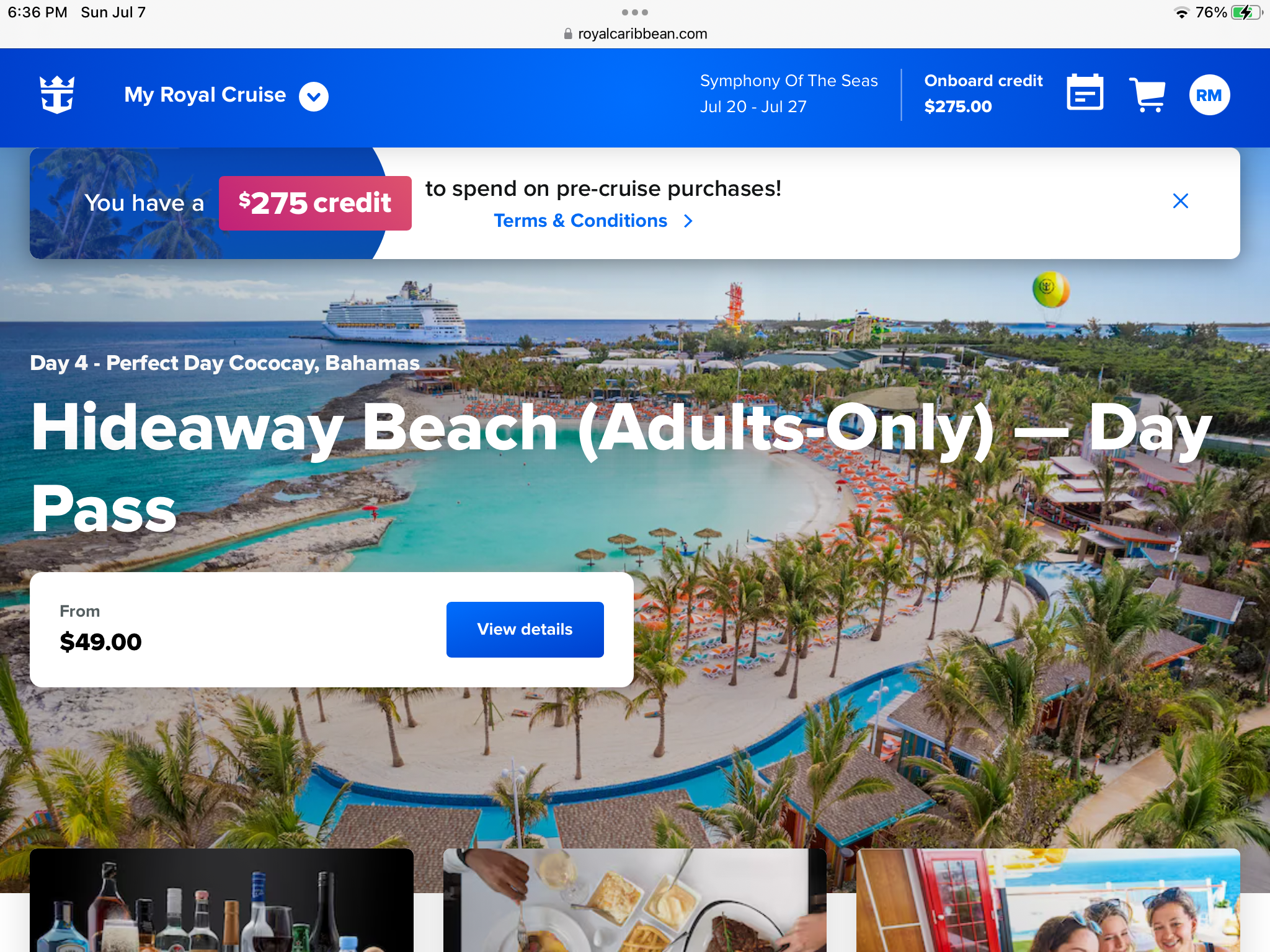Image resolution: width=1270 pixels, height=952 pixels.
Task: Open the shopping cart
Action: (1147, 95)
